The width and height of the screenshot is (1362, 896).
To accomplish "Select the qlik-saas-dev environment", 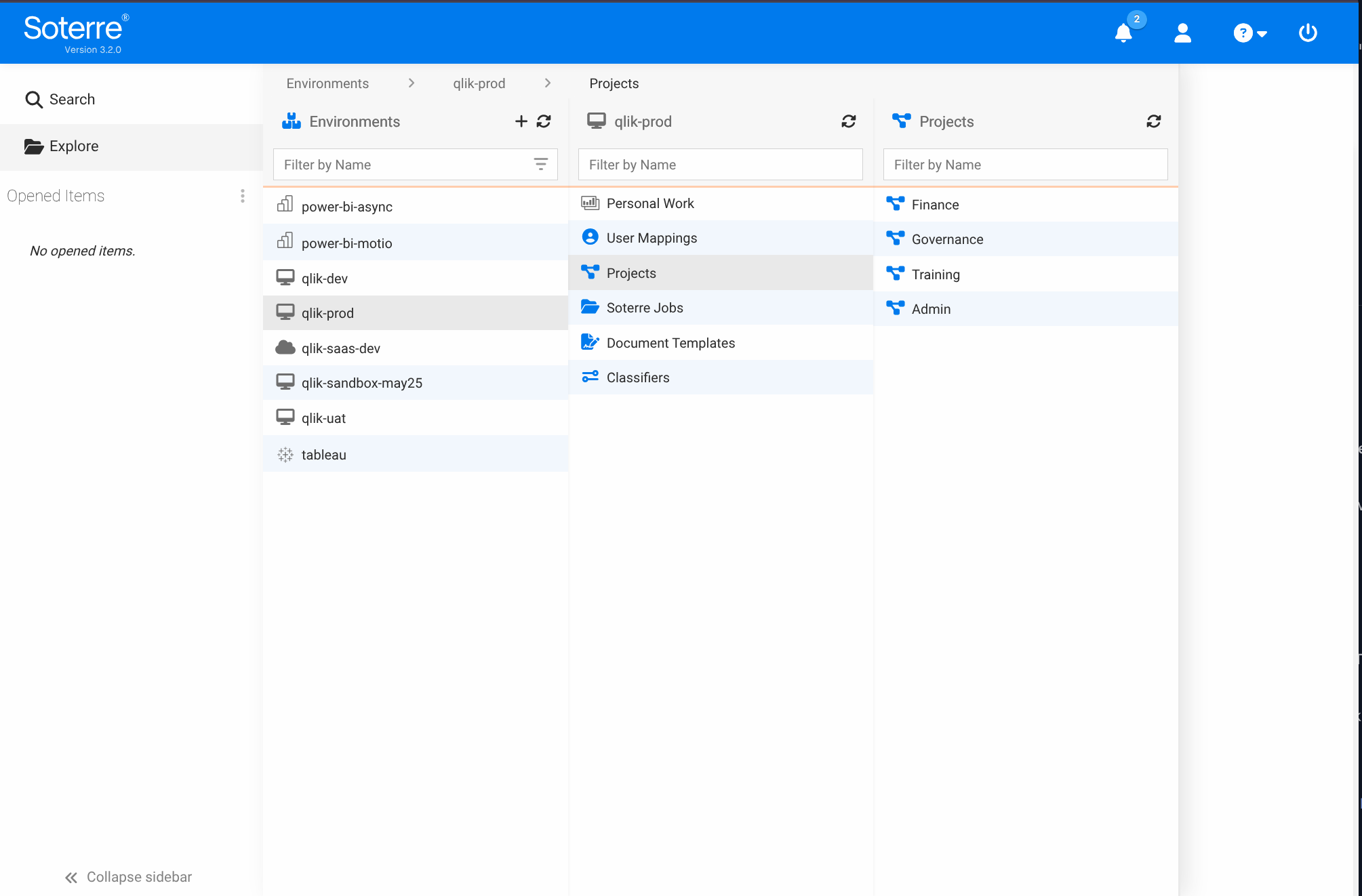I will point(340,348).
